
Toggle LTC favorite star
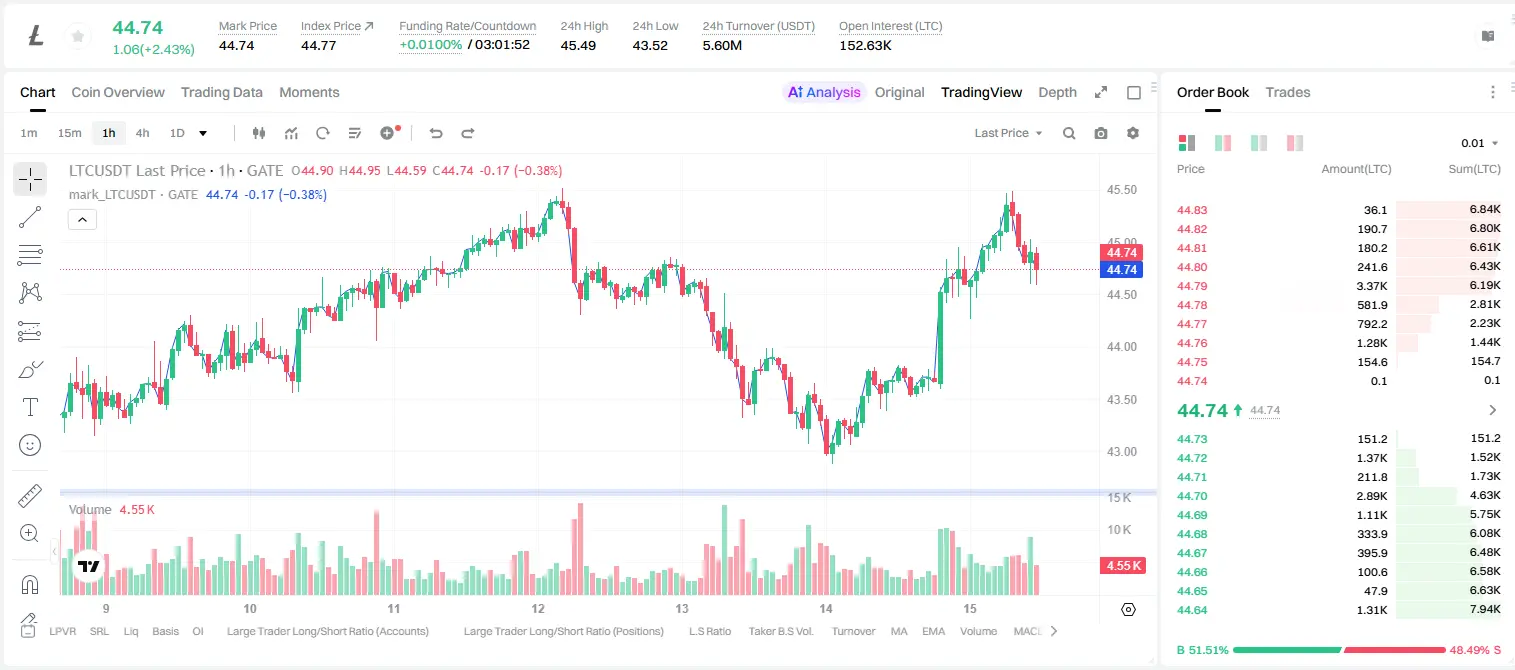pyautogui.click(x=77, y=37)
